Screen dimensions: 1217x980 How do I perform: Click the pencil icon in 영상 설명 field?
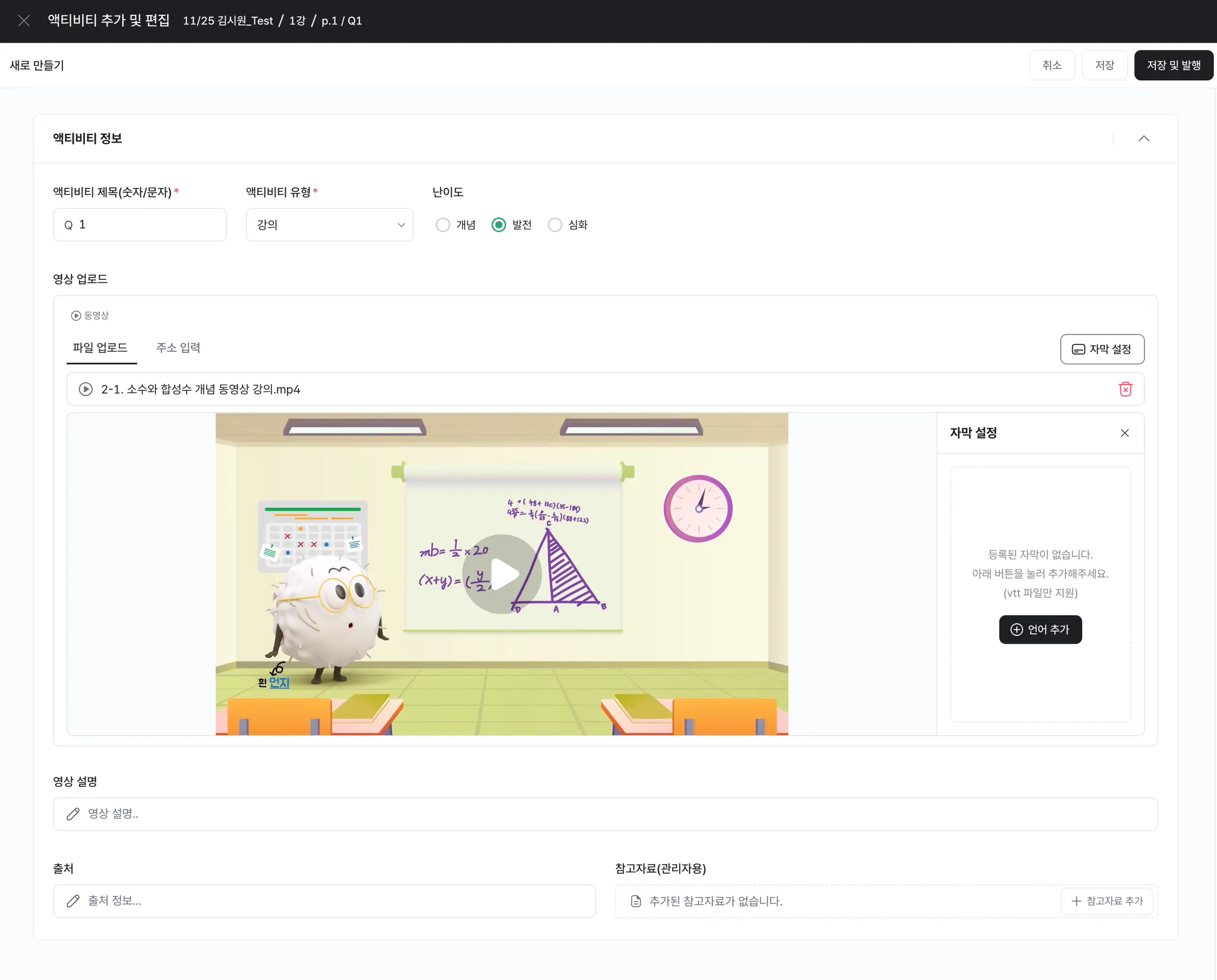(73, 814)
